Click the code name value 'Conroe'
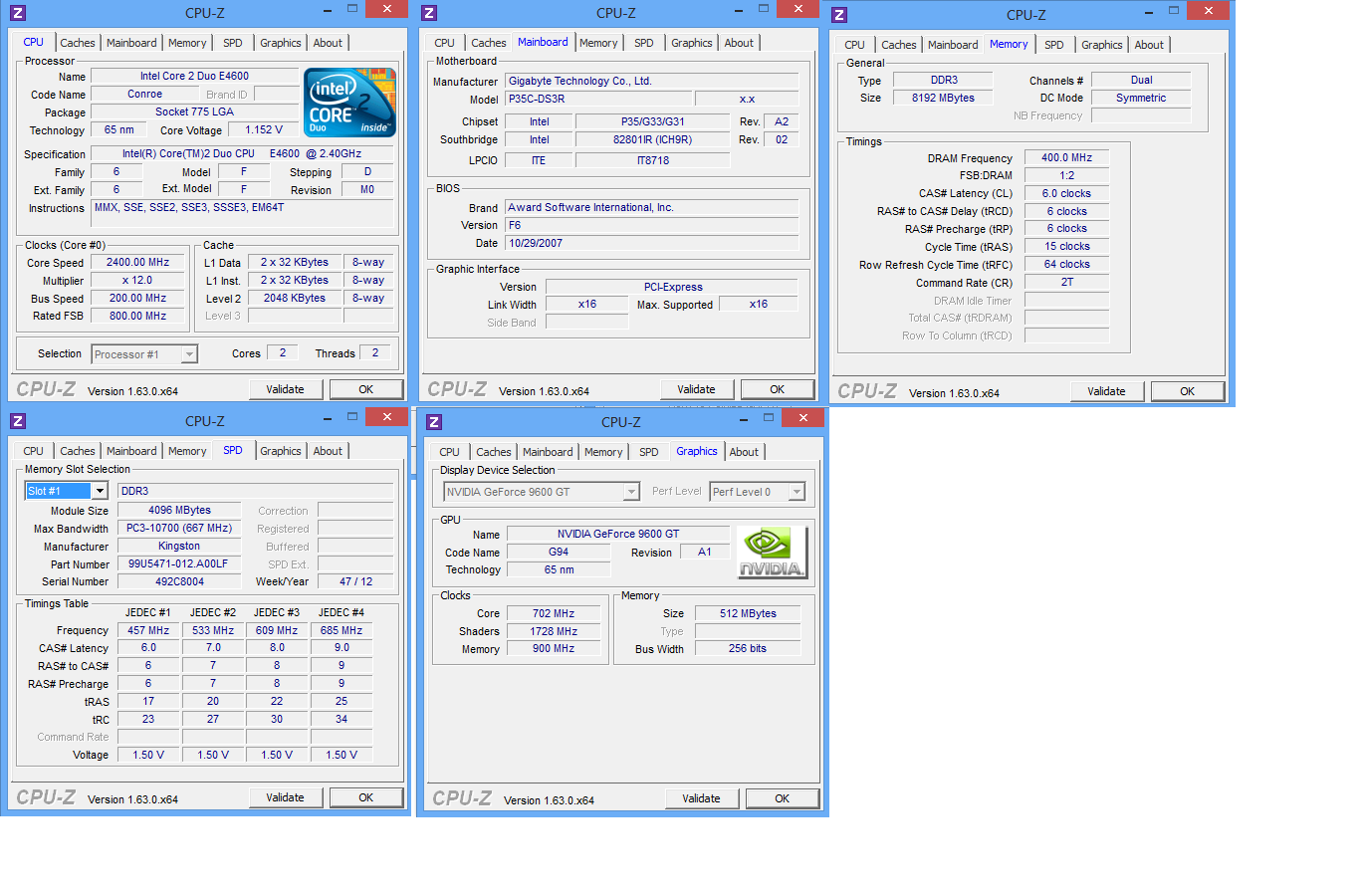Viewport: 1367px width, 896px height. tap(144, 94)
